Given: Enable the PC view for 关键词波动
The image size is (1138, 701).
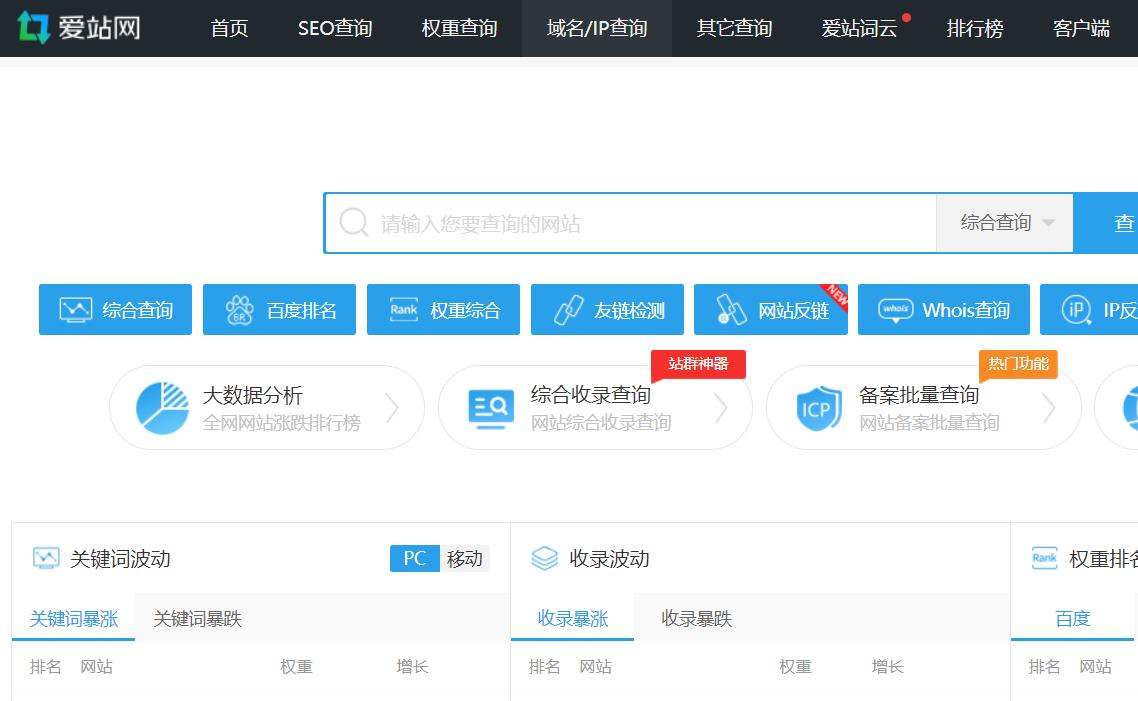Looking at the screenshot, I should [x=414, y=559].
